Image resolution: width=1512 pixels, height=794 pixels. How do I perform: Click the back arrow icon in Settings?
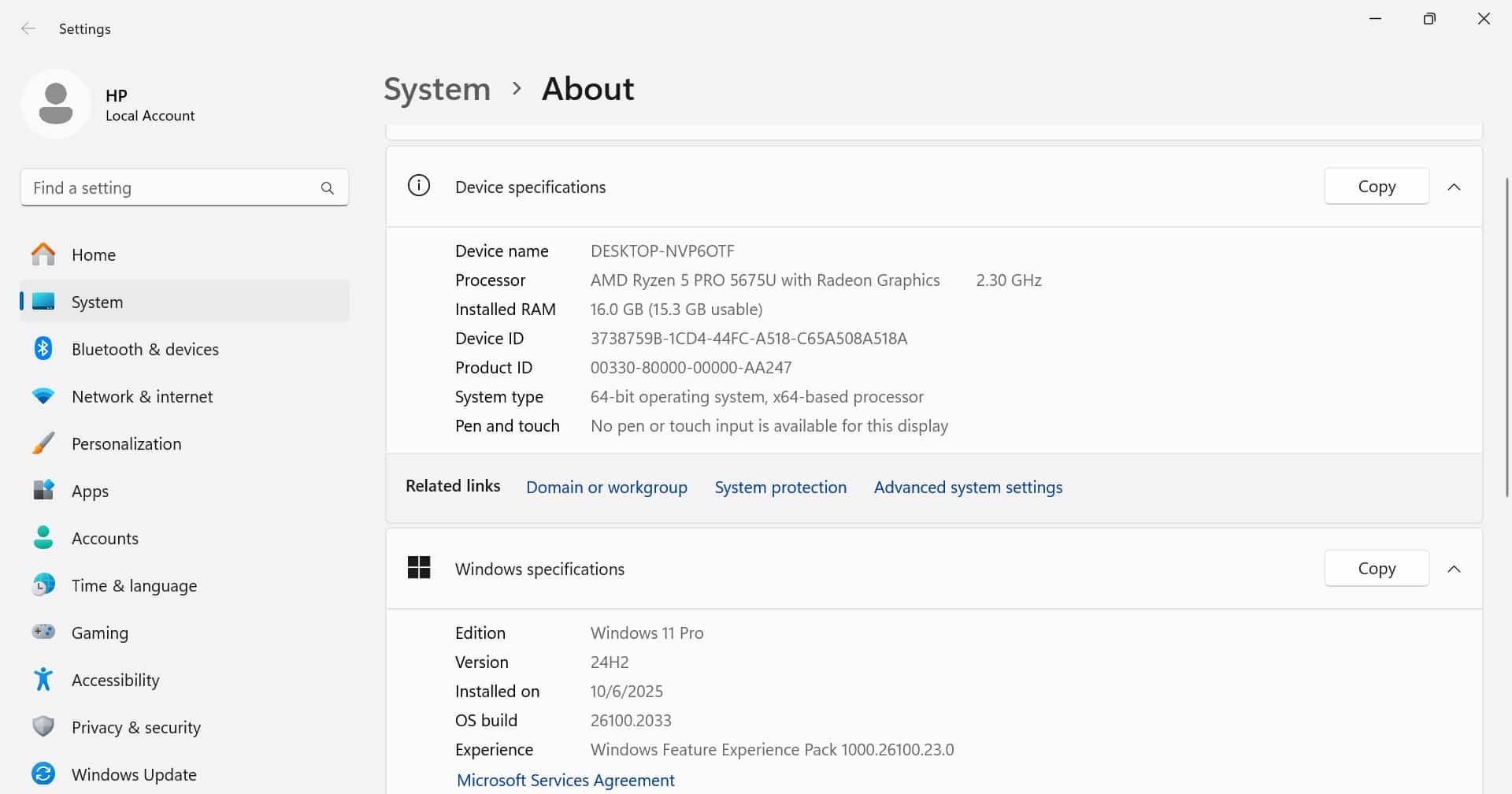28,28
